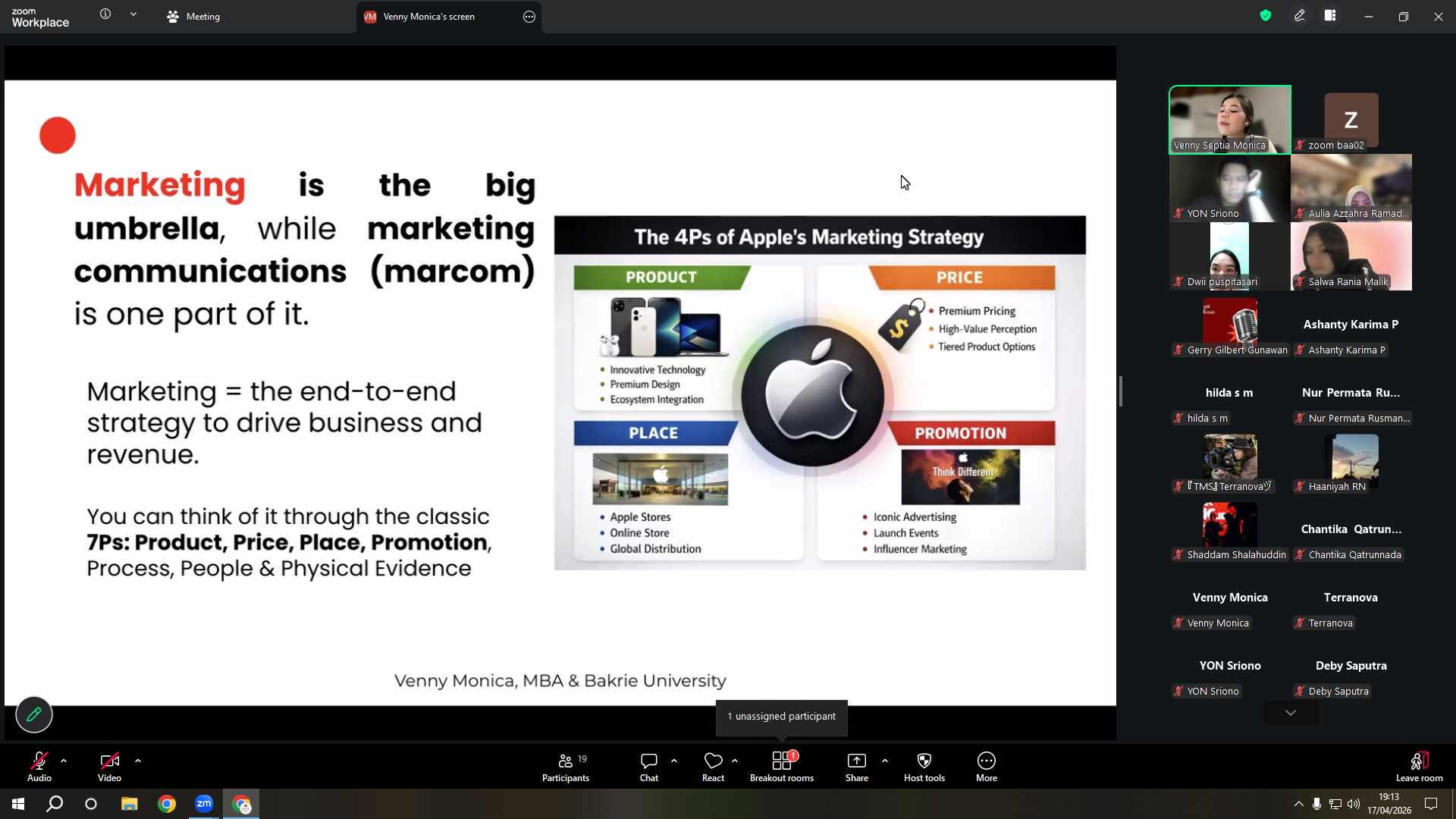
Task: Click the green annotation pencil button
Action: click(x=34, y=714)
